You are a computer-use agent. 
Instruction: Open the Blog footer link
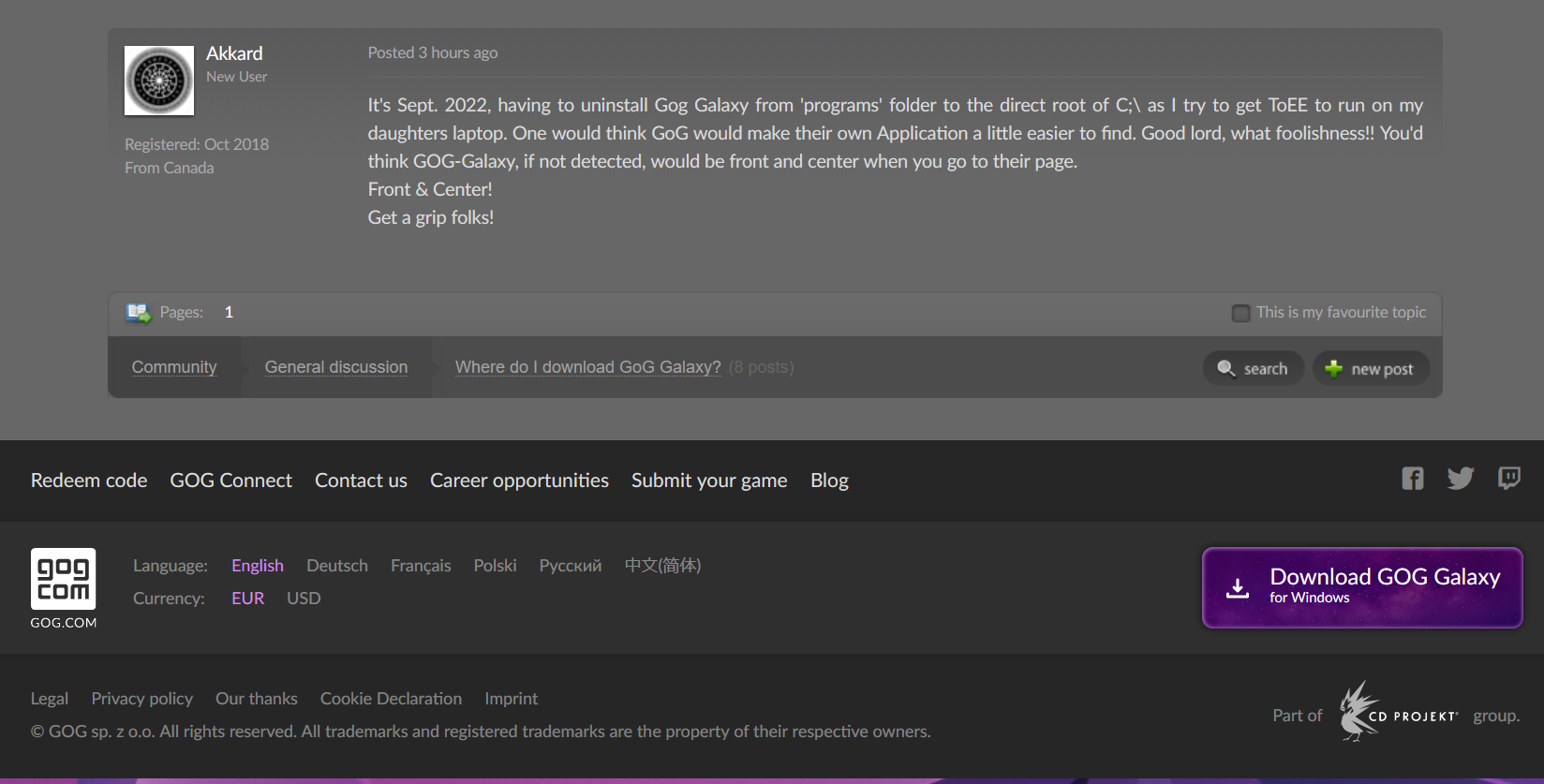coord(829,481)
